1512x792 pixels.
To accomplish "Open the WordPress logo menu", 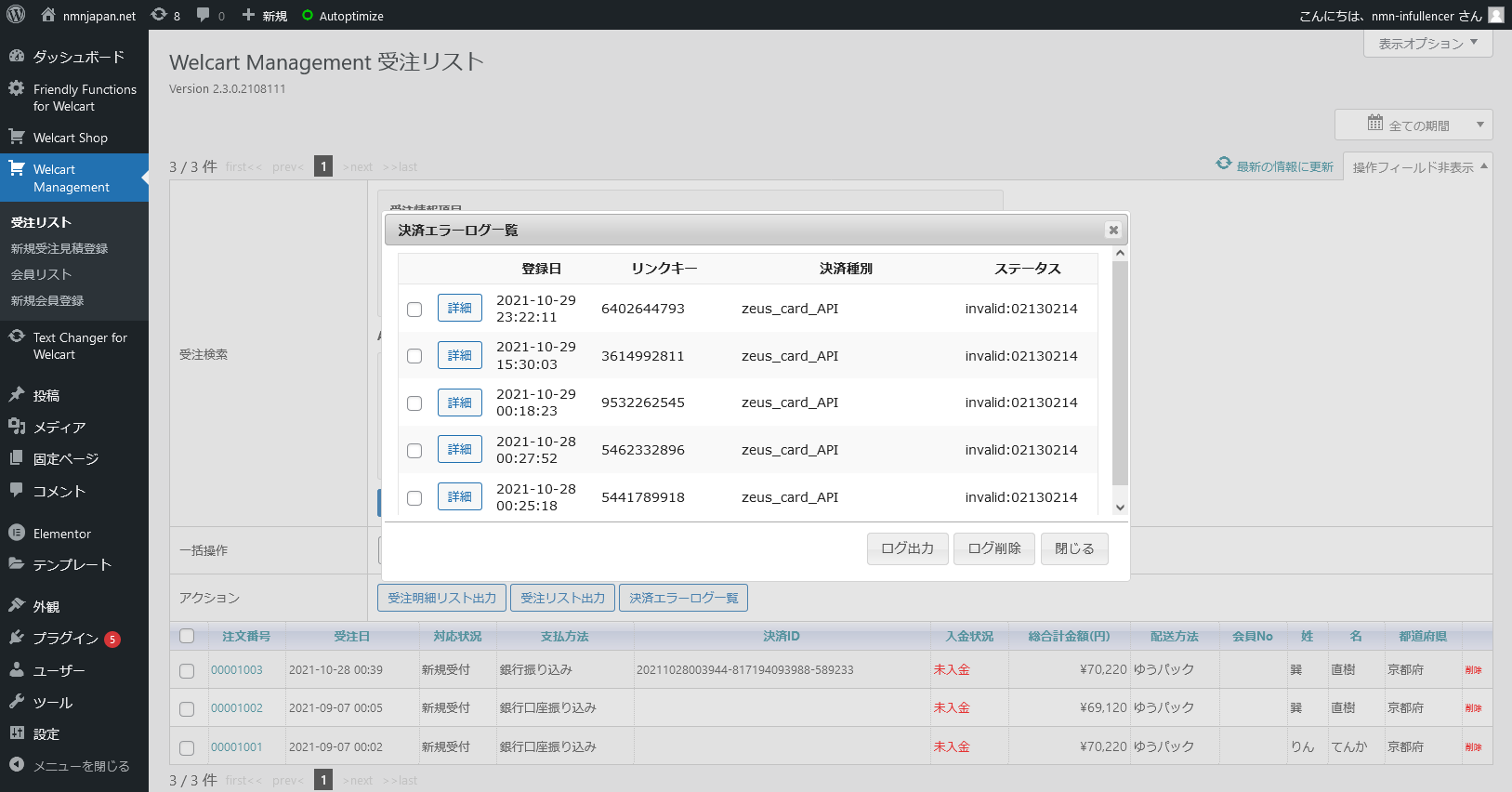I will coord(16,15).
